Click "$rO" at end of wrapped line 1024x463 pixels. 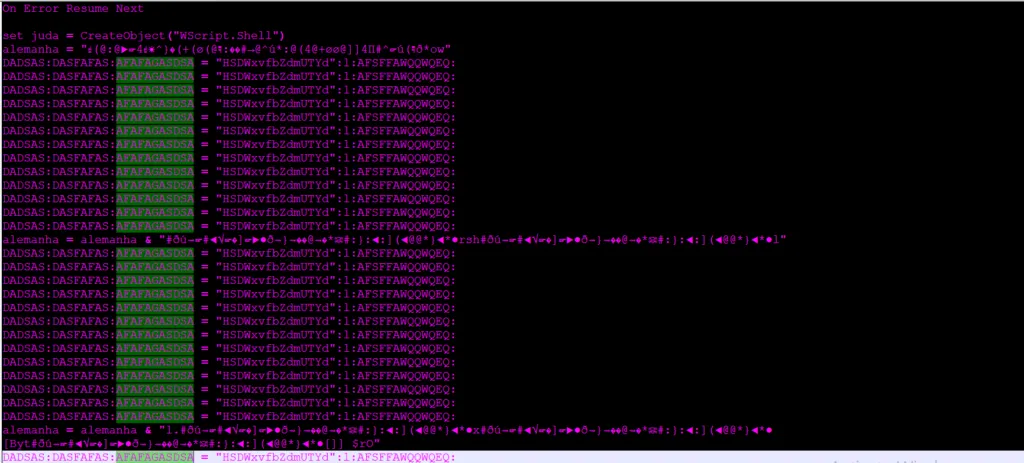pos(362,444)
